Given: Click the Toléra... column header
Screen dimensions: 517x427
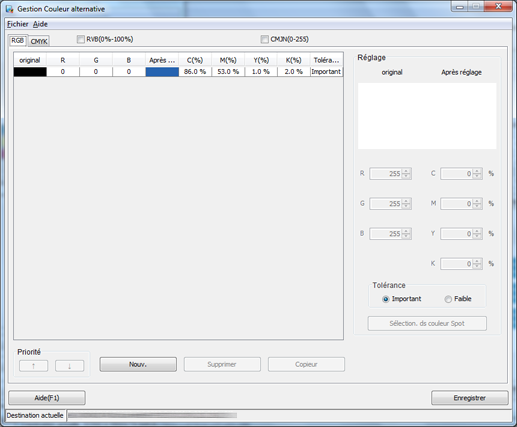Looking at the screenshot, I should point(326,60).
